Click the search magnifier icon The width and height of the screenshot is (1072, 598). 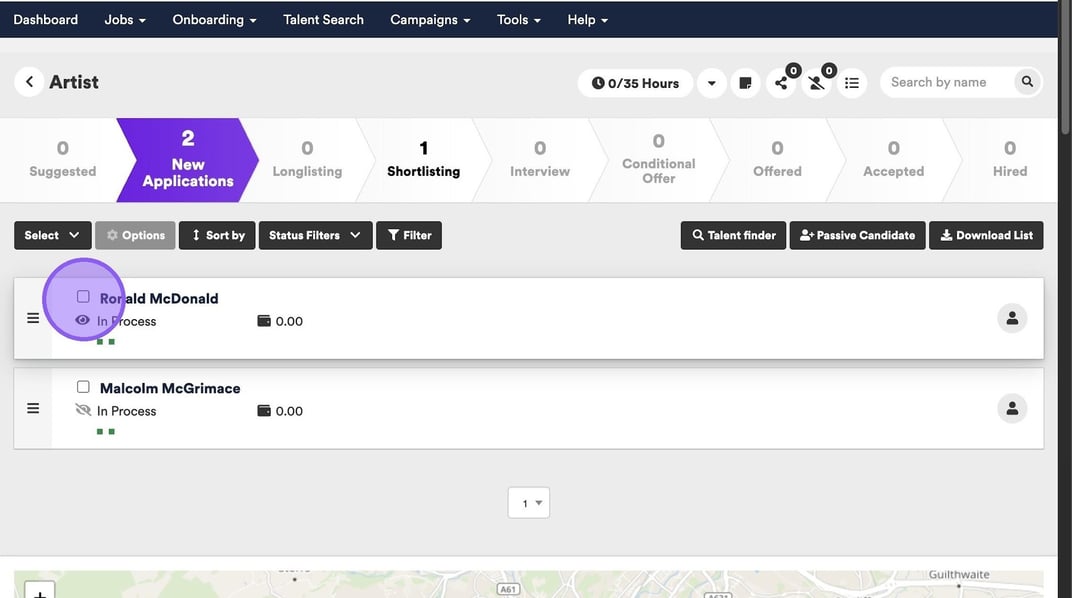pyautogui.click(x=1026, y=82)
